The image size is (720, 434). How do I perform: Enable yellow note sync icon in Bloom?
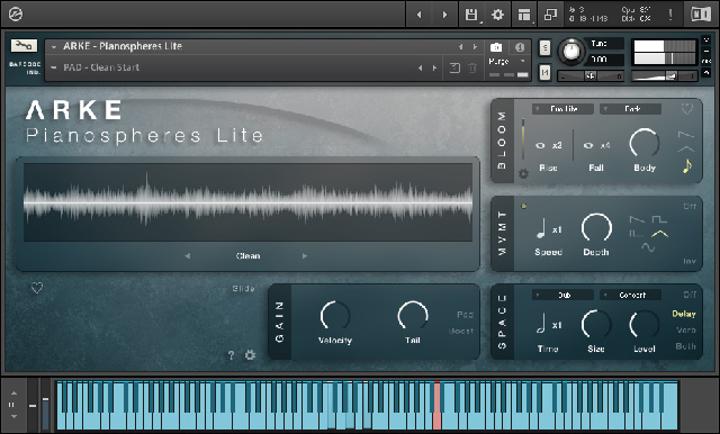pos(686,166)
